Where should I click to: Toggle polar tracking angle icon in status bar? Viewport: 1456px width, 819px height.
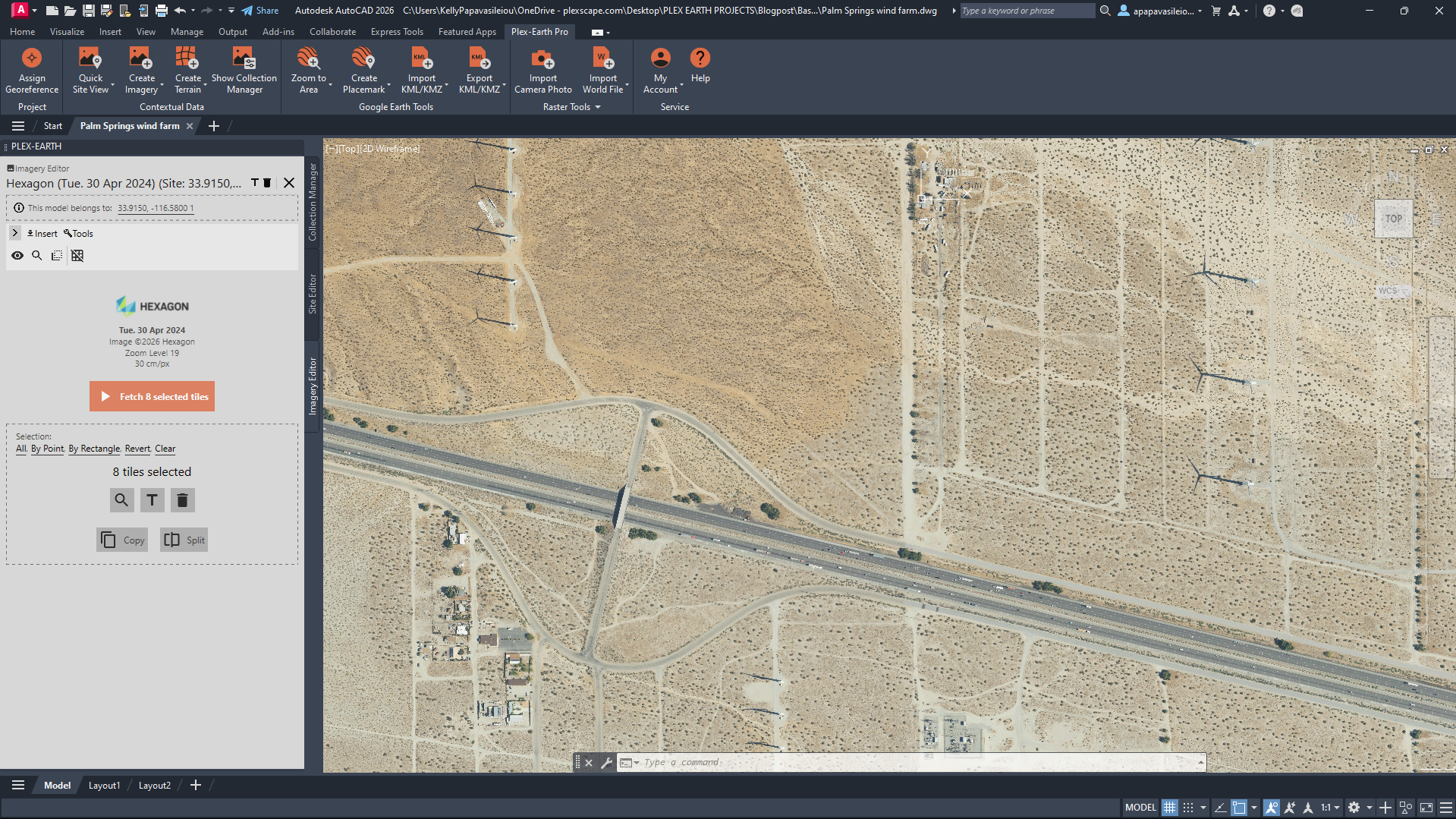[x=1221, y=808]
